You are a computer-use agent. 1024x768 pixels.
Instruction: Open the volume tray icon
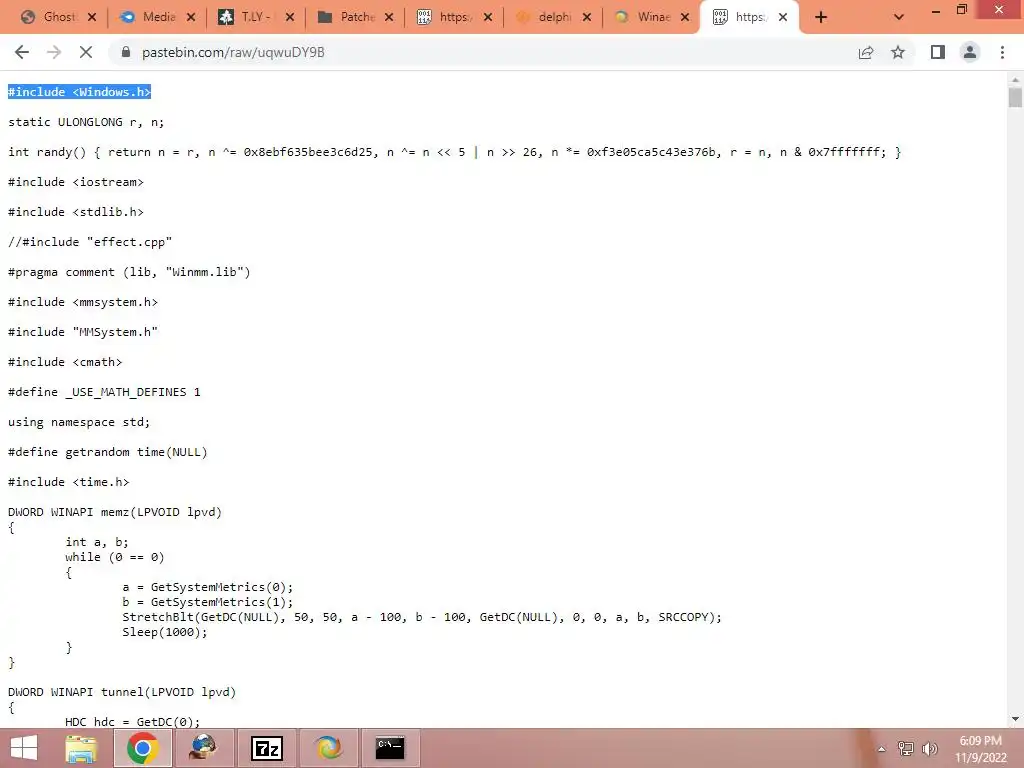coord(929,748)
